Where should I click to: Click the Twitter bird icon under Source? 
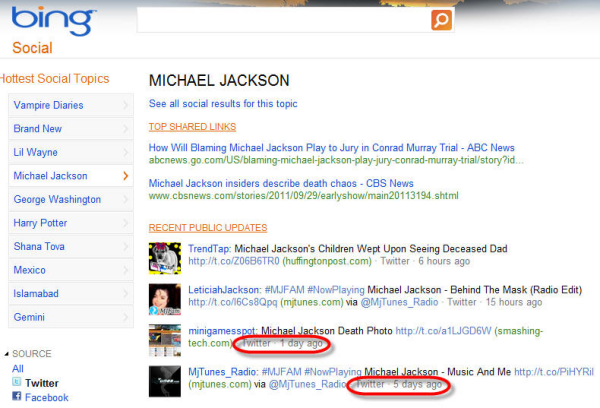[16, 382]
